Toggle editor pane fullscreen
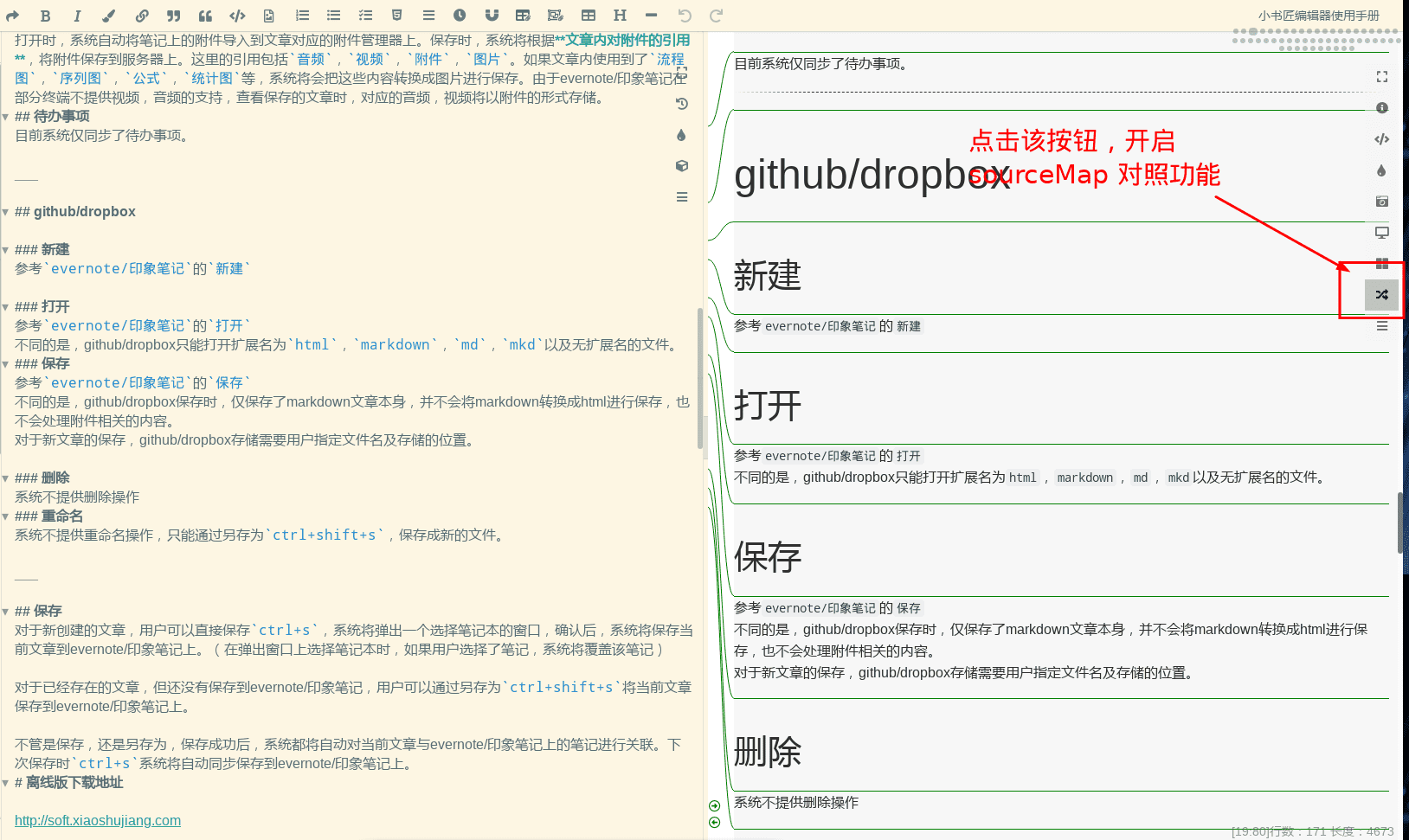Viewport: 1409px width, 840px height. coord(682,73)
